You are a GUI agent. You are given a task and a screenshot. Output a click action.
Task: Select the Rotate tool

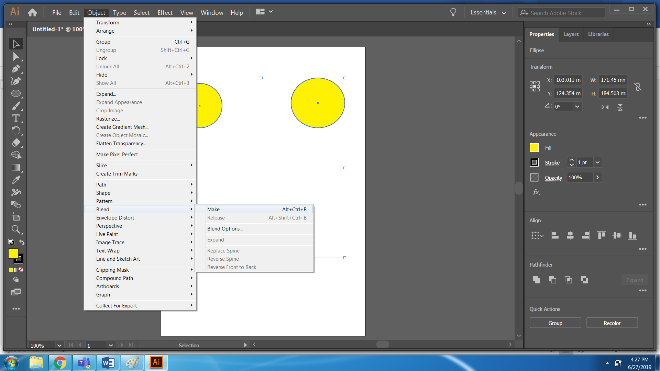16,130
